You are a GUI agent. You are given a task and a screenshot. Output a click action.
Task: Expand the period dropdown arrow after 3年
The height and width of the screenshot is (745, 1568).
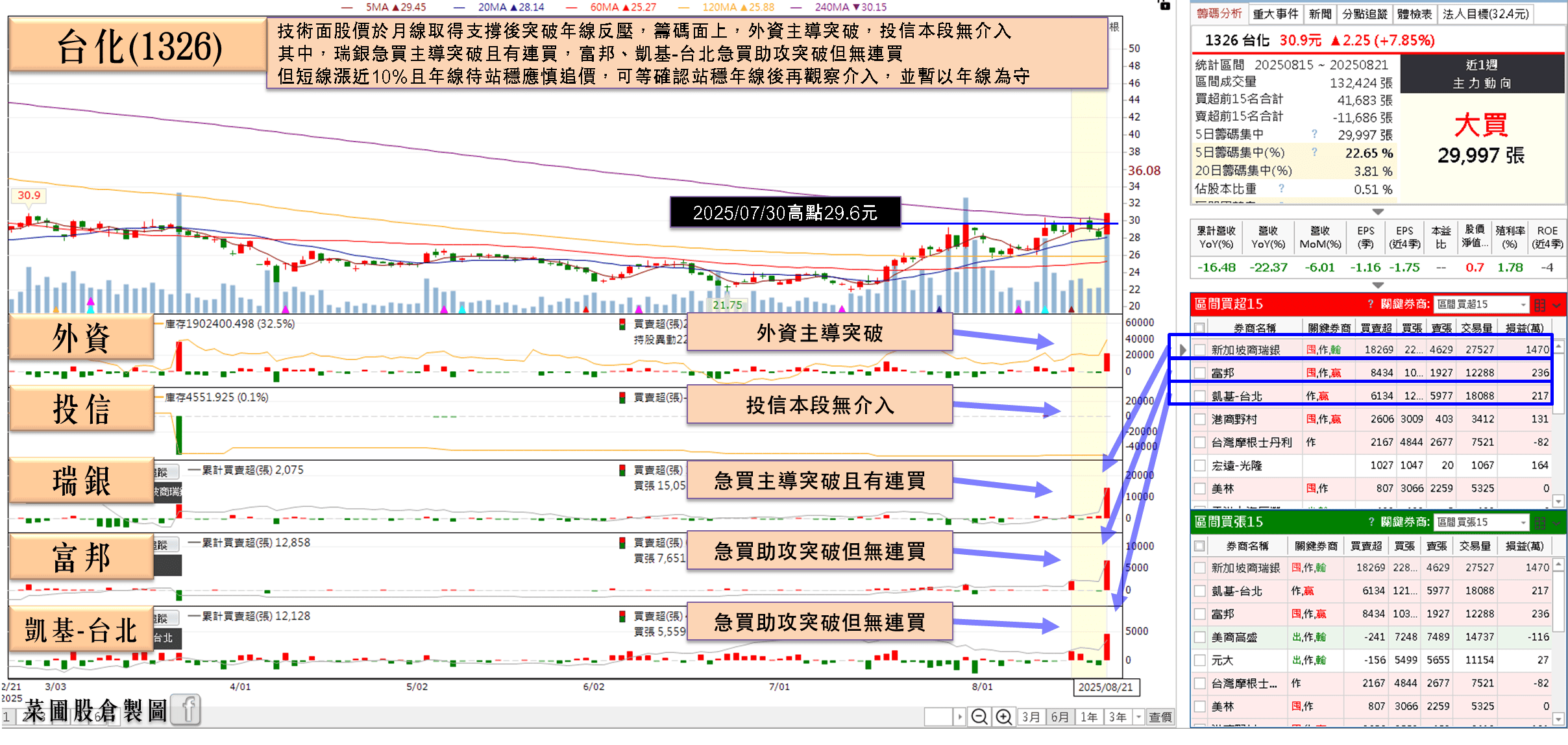1139,716
